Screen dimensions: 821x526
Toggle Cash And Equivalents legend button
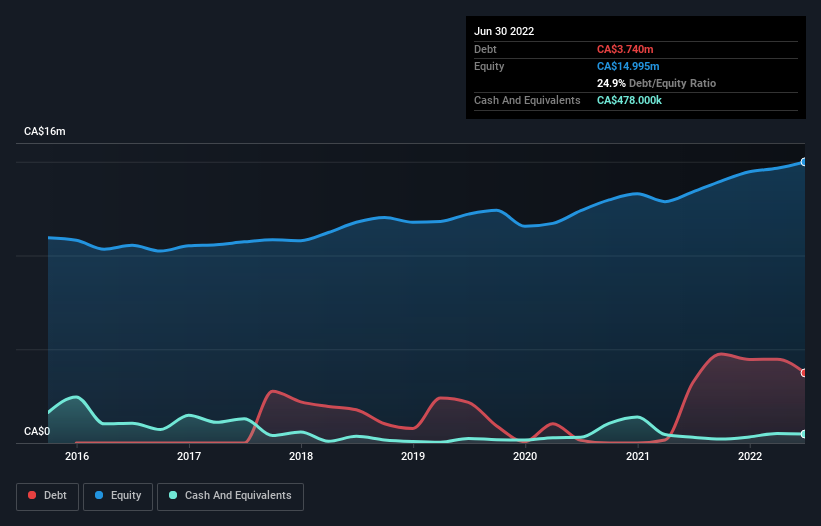pos(230,496)
